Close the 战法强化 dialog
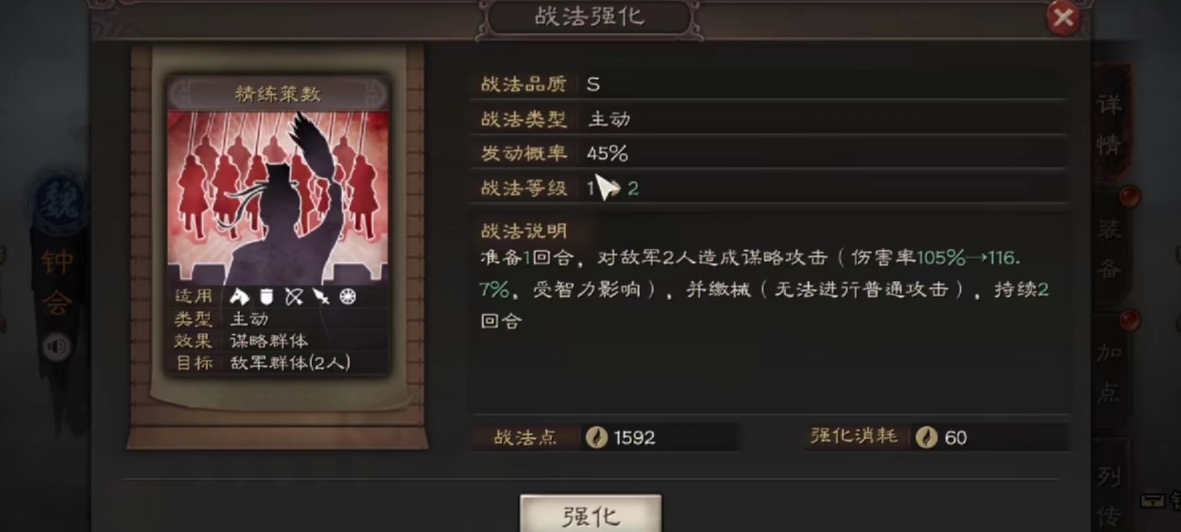This screenshot has width=1181, height=532. 1063,18
